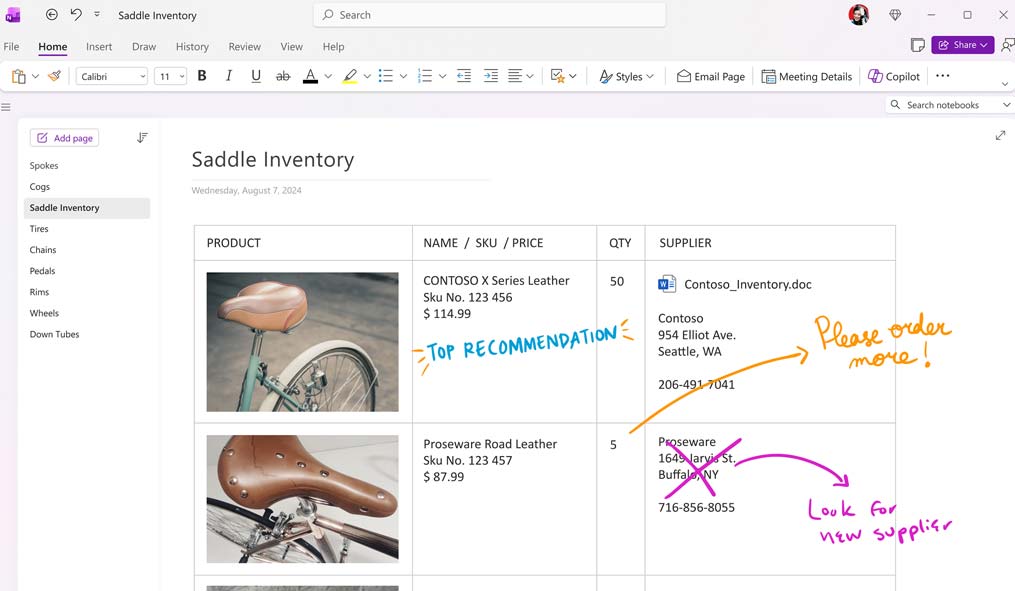Open the font size 11 dropdown

point(170,76)
